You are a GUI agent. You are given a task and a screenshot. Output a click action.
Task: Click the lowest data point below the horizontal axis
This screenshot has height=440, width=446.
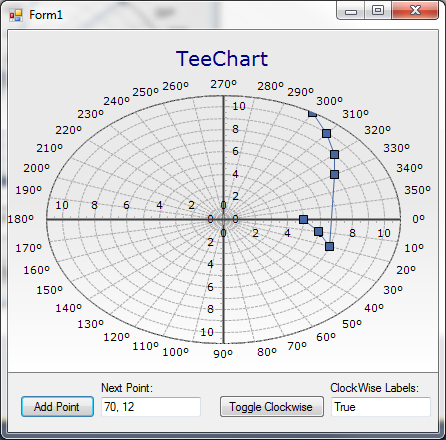(329, 246)
